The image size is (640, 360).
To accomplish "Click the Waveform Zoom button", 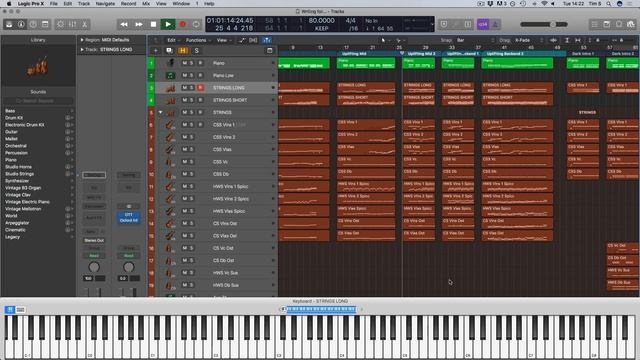I will 553,40.
